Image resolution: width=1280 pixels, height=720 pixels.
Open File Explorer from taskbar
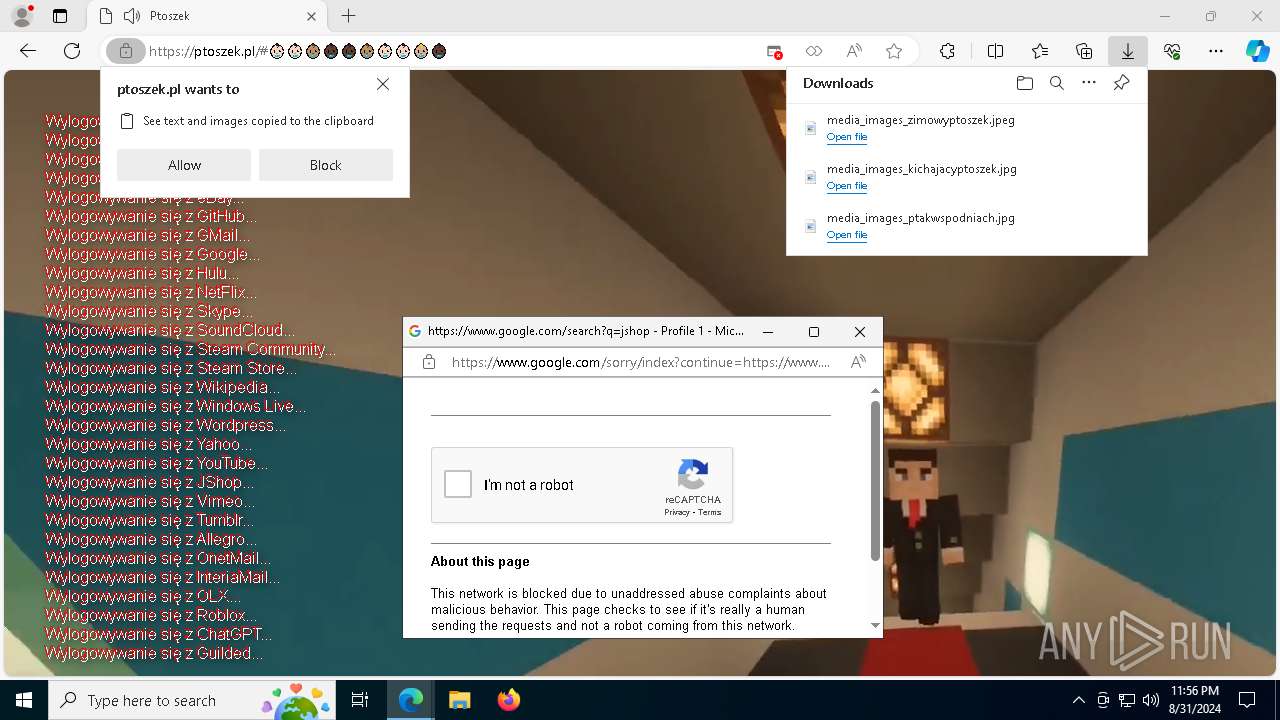tap(459, 700)
